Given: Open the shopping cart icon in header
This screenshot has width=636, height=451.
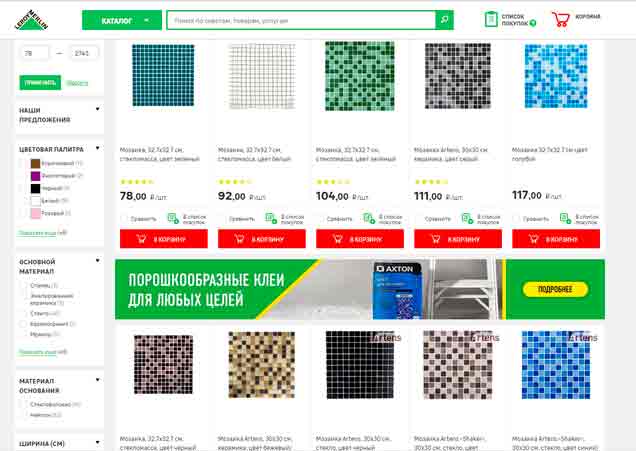Looking at the screenshot, I should pos(561,19).
